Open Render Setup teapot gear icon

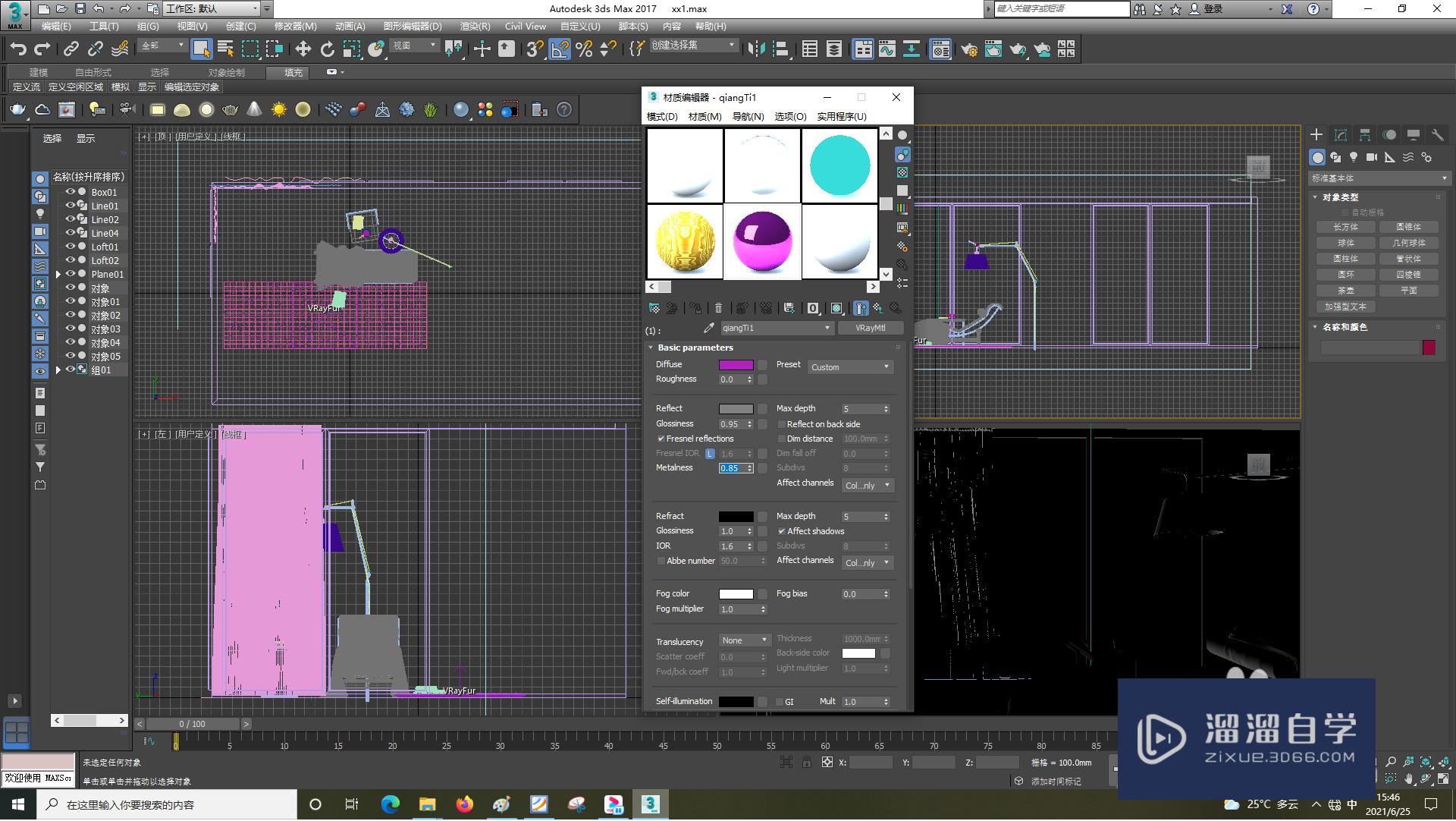click(969, 49)
